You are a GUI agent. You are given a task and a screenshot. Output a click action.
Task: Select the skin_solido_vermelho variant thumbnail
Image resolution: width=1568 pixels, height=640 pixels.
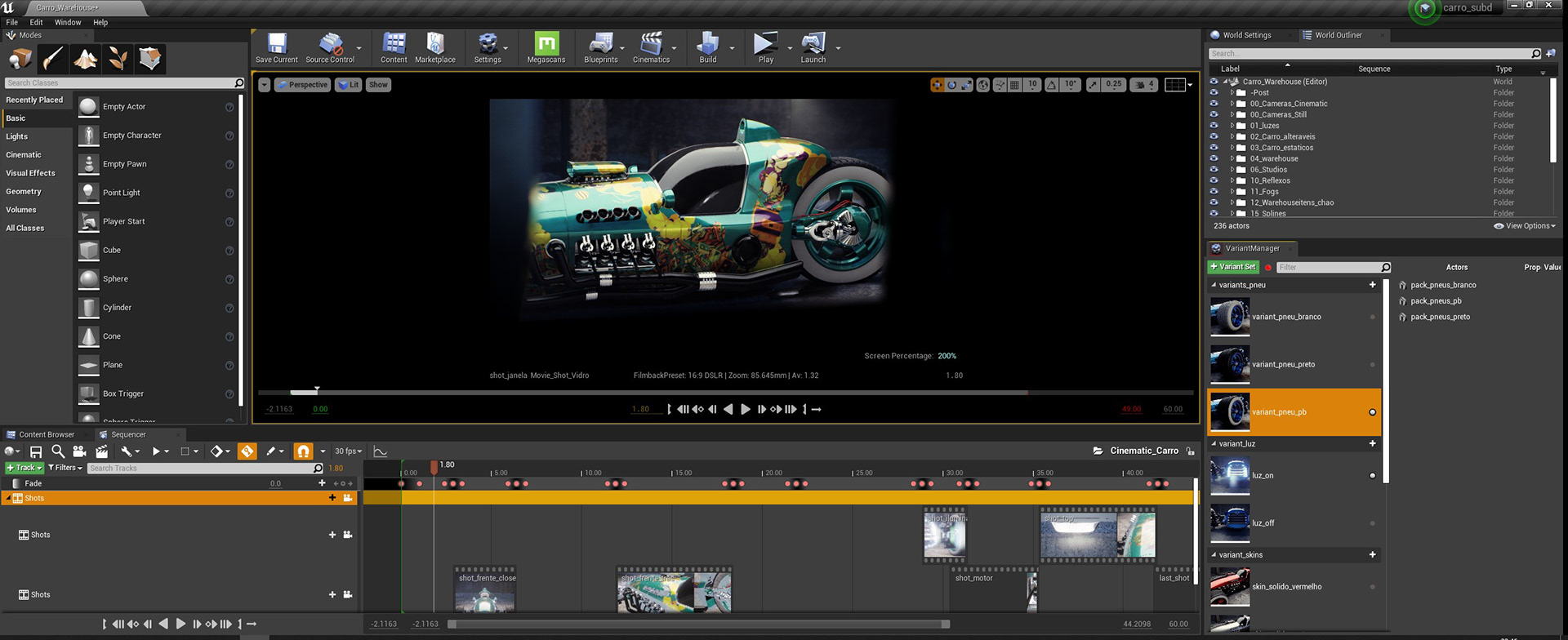coord(1230,587)
